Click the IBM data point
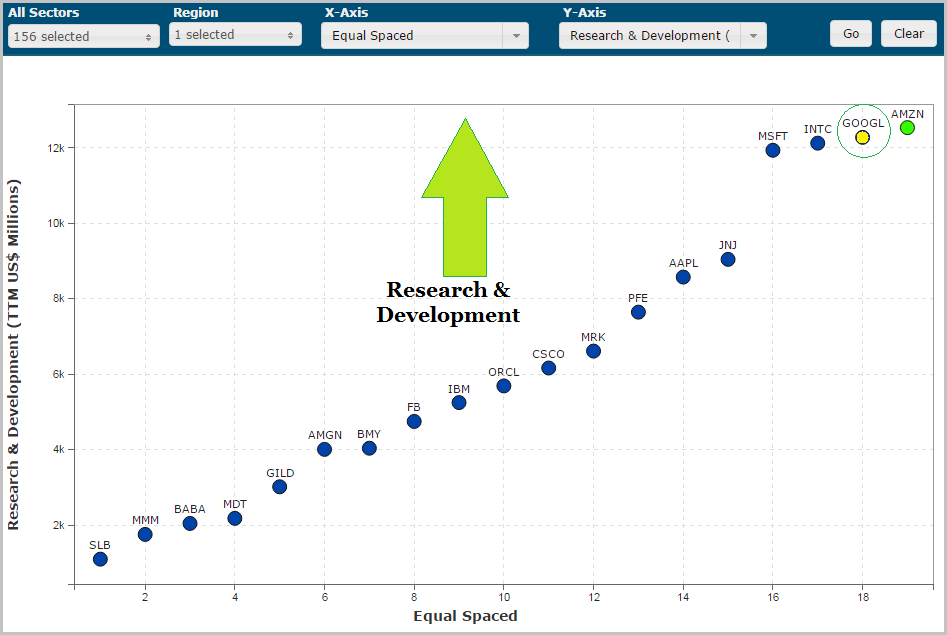 [459, 403]
